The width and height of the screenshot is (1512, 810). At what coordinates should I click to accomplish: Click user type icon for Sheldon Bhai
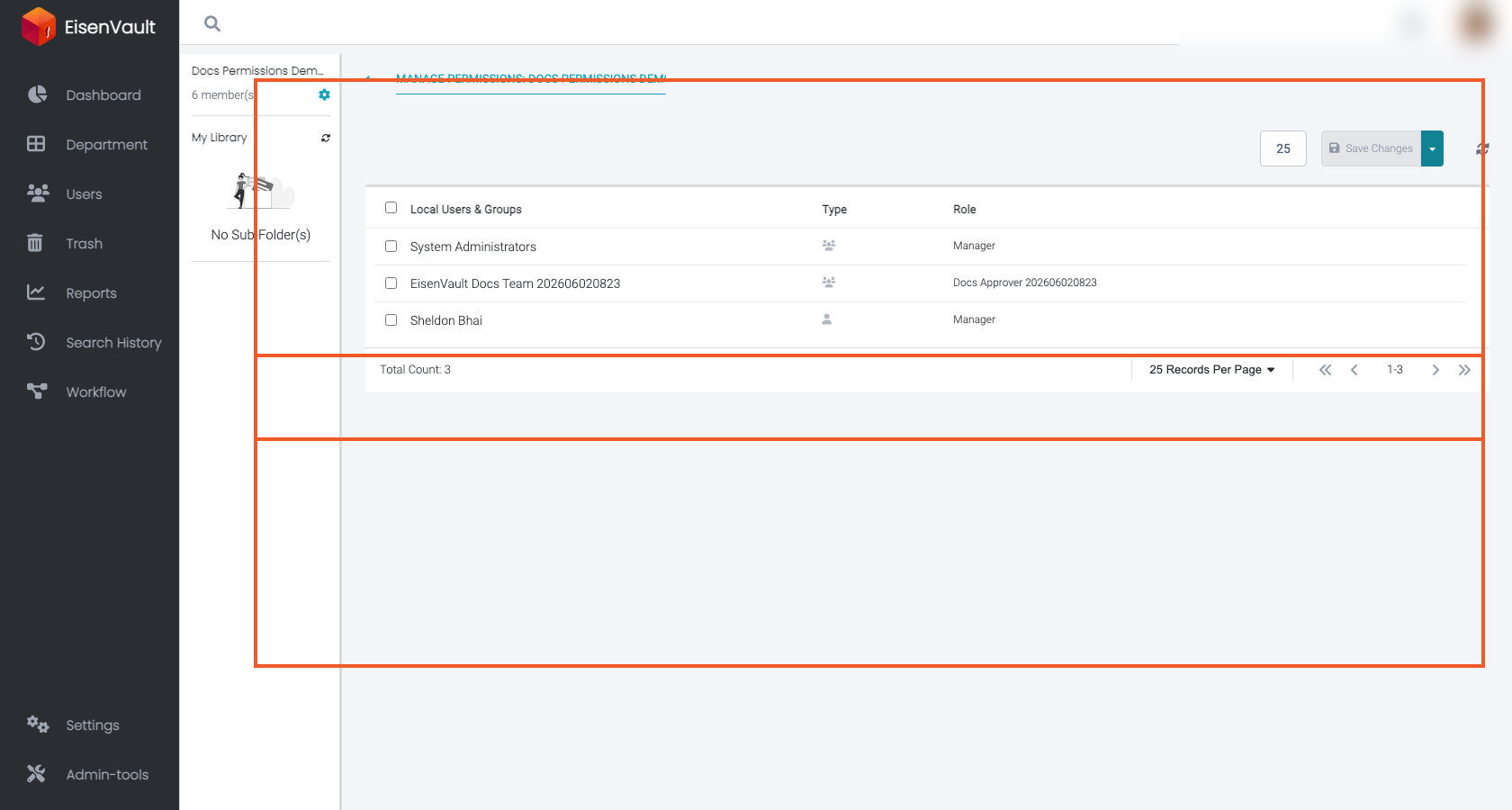pos(827,319)
